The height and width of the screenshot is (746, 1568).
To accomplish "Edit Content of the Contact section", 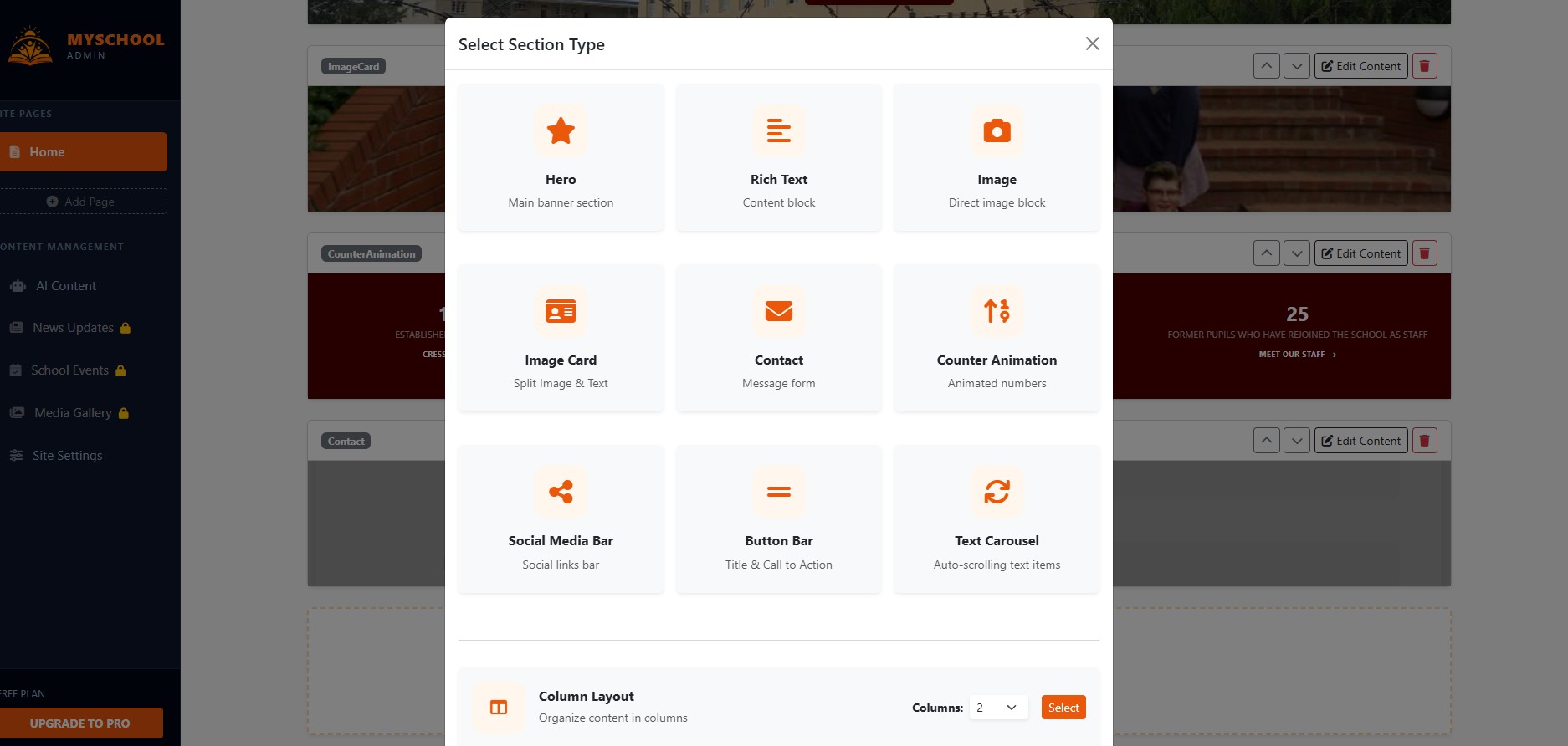I will (x=1360, y=441).
